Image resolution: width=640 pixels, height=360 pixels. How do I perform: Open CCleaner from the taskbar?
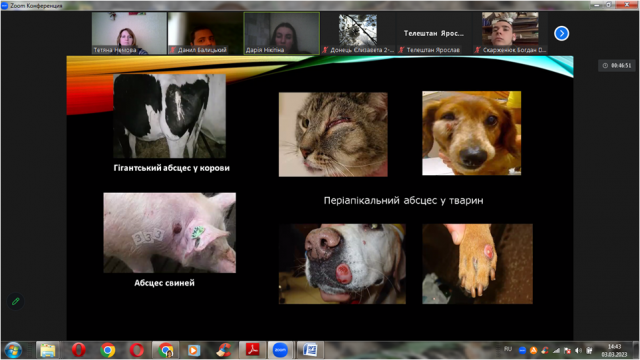tap(223, 350)
